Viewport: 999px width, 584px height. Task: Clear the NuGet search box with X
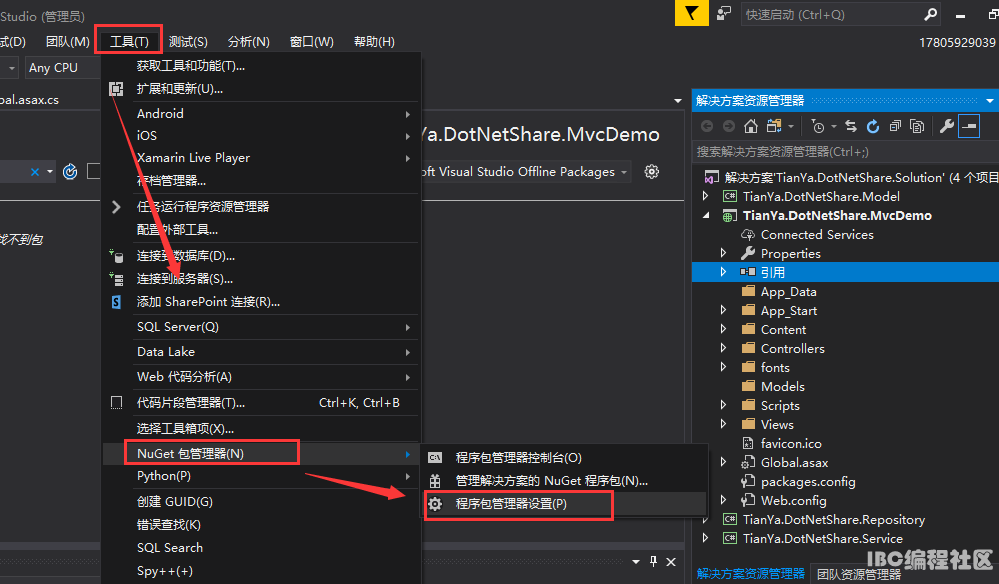point(35,172)
